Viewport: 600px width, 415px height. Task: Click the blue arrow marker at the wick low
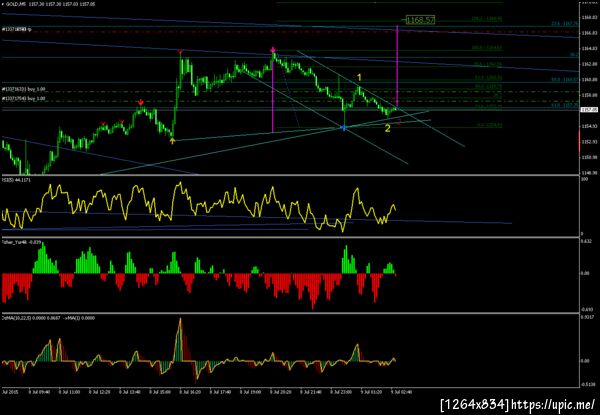pyautogui.click(x=344, y=129)
